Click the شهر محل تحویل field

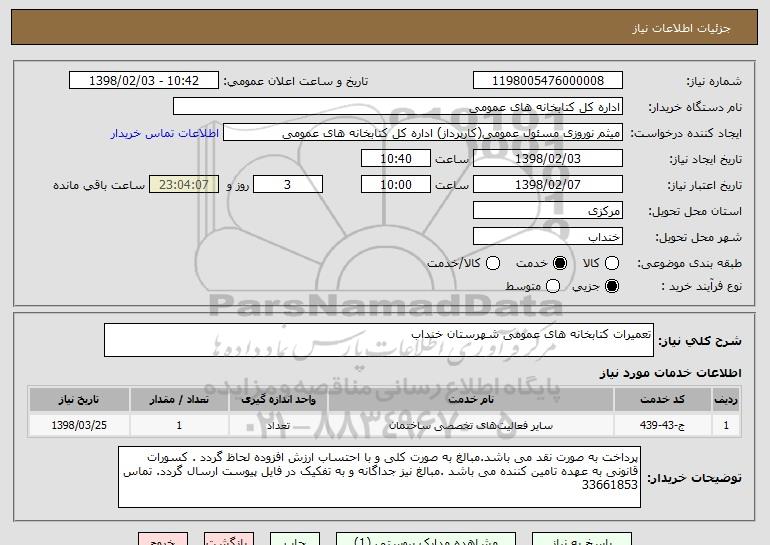tap(546, 237)
